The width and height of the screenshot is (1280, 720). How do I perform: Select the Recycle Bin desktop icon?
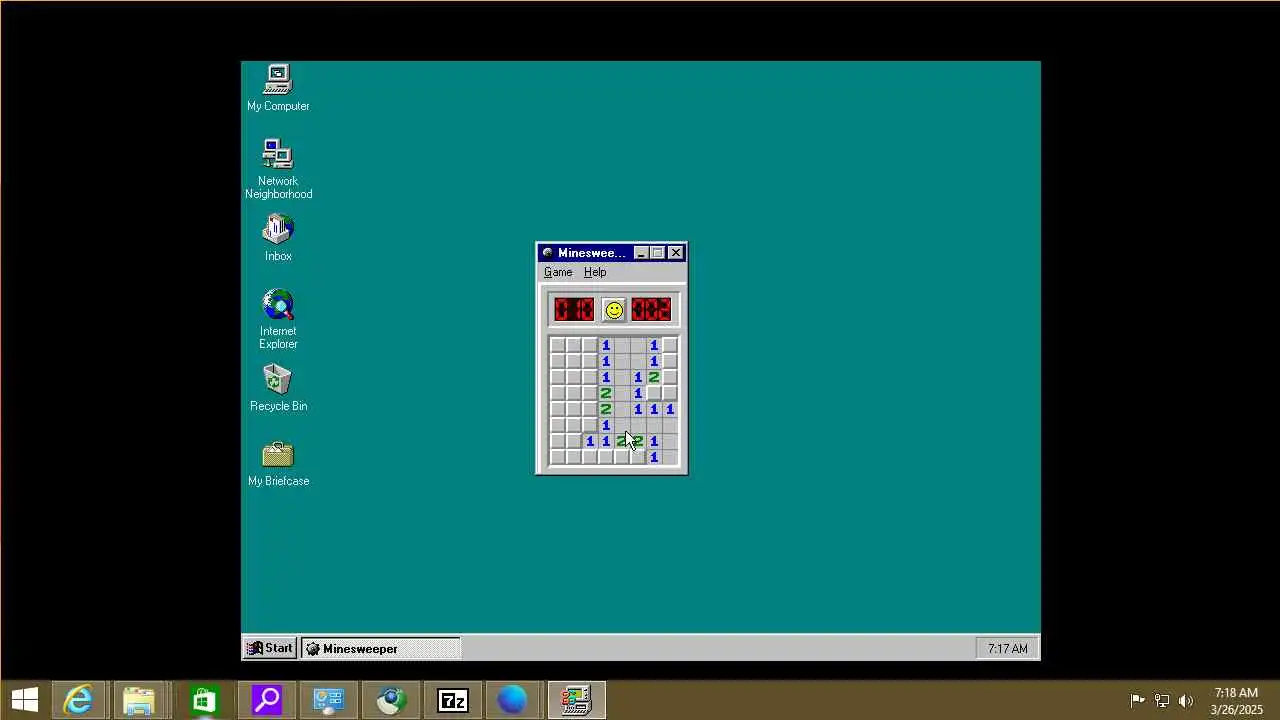(x=278, y=388)
